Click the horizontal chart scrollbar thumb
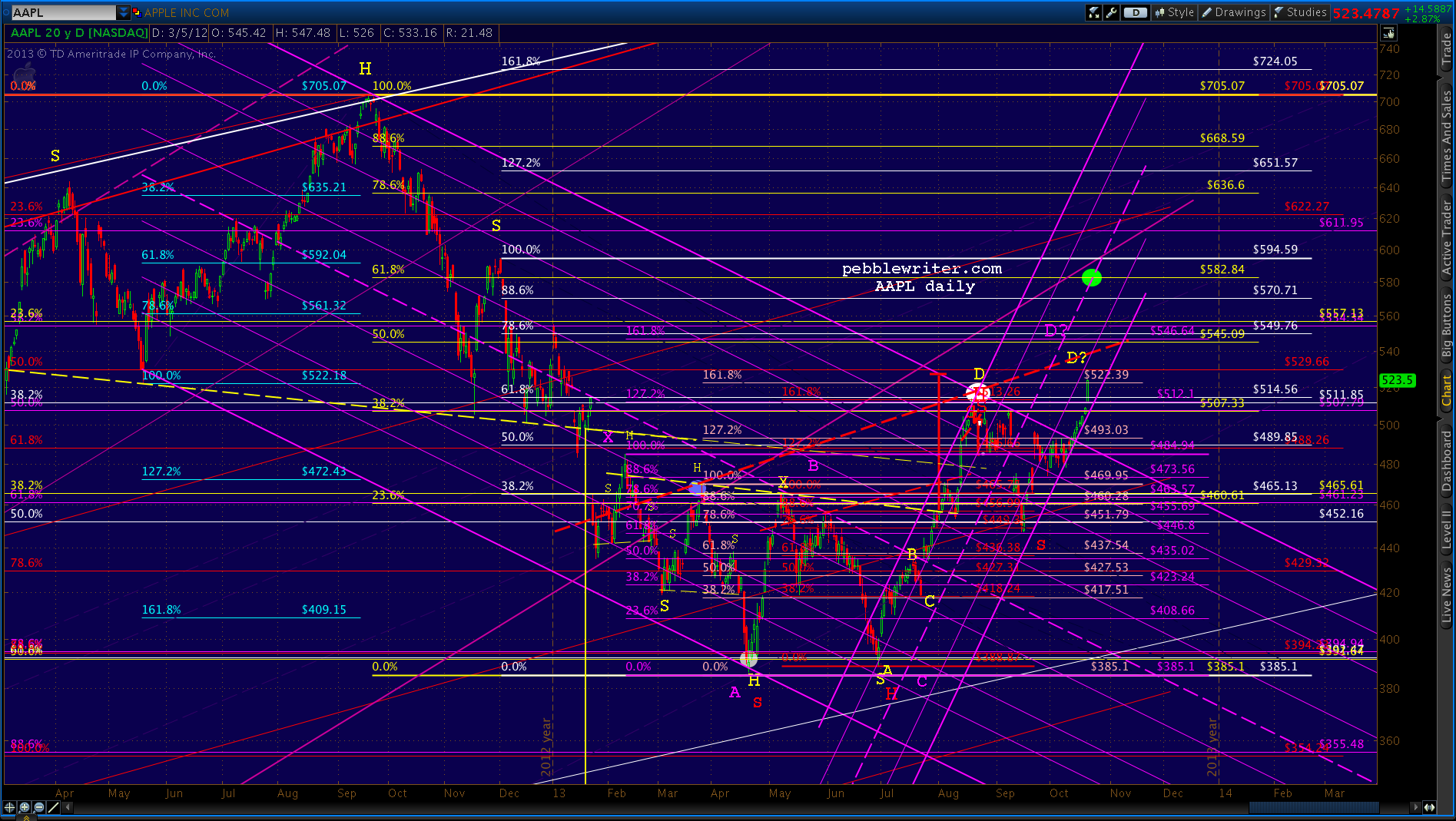The image size is (1456, 821). pos(1314,807)
